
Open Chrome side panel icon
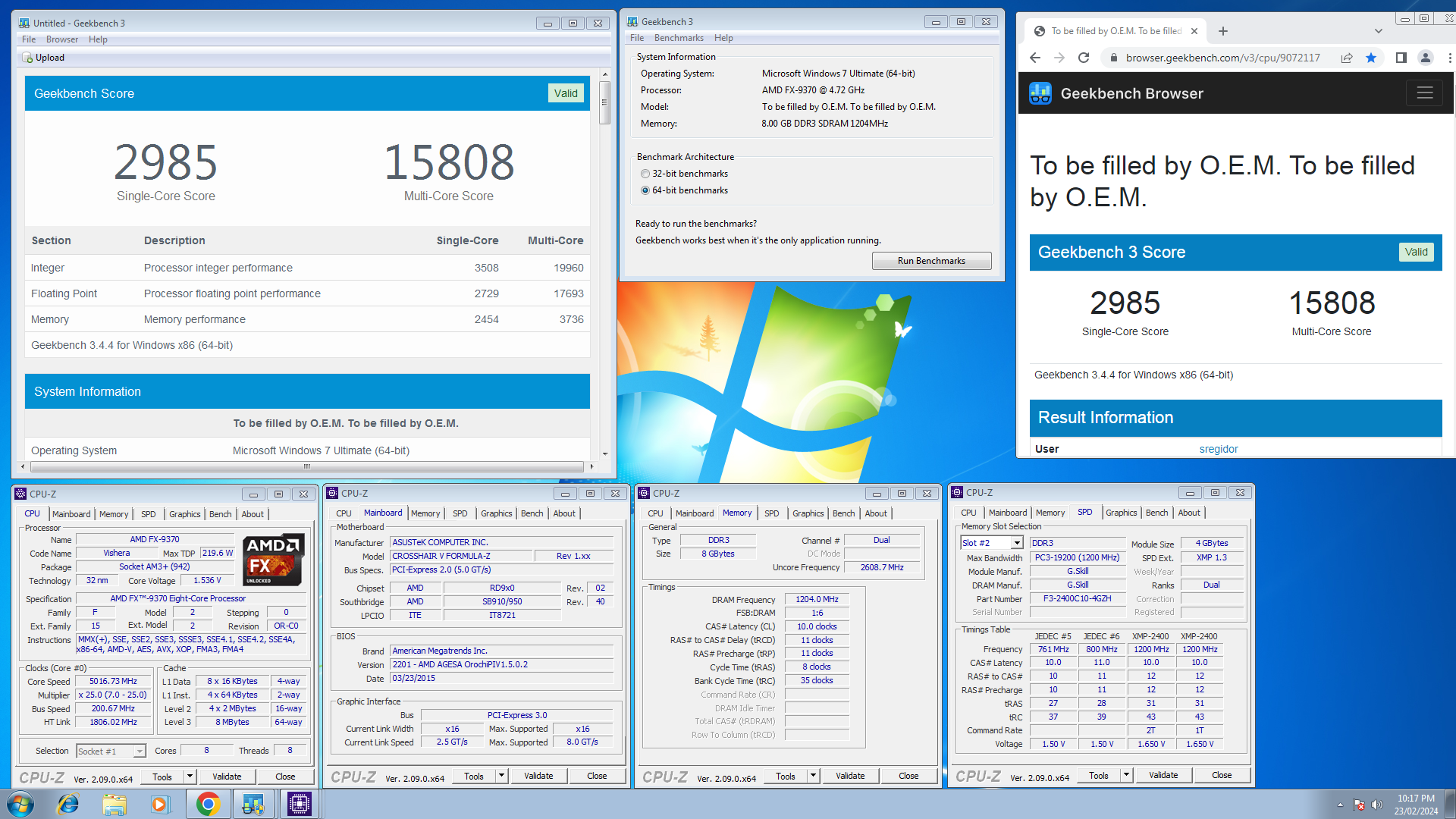1401,58
